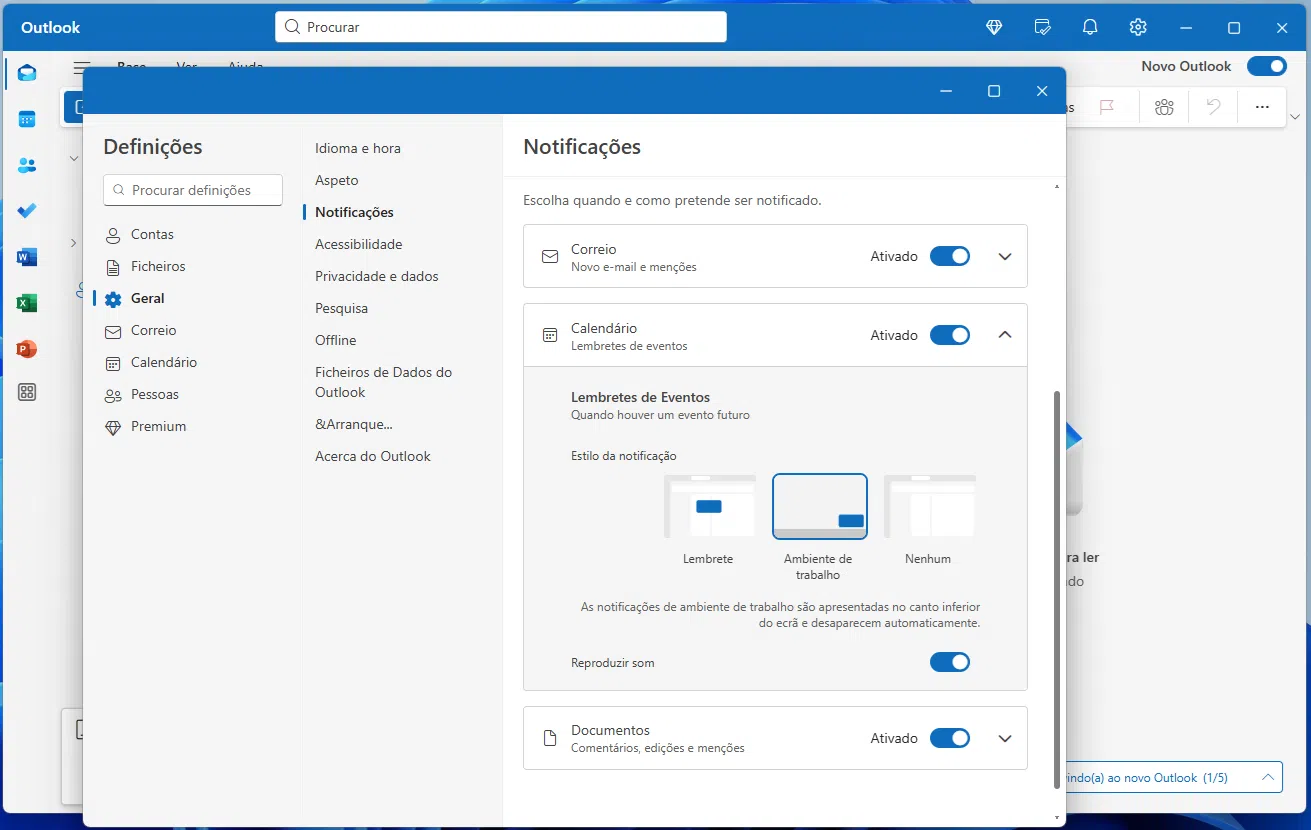Click the notifications bell icon
The width and height of the screenshot is (1311, 830).
[x=1090, y=27]
